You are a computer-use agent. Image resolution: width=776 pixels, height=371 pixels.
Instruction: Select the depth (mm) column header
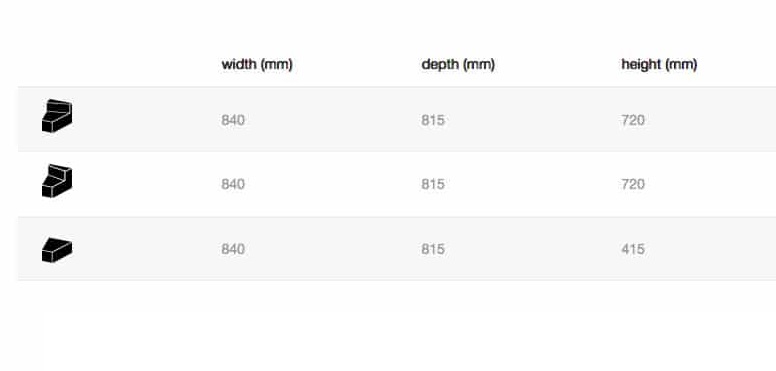click(458, 64)
